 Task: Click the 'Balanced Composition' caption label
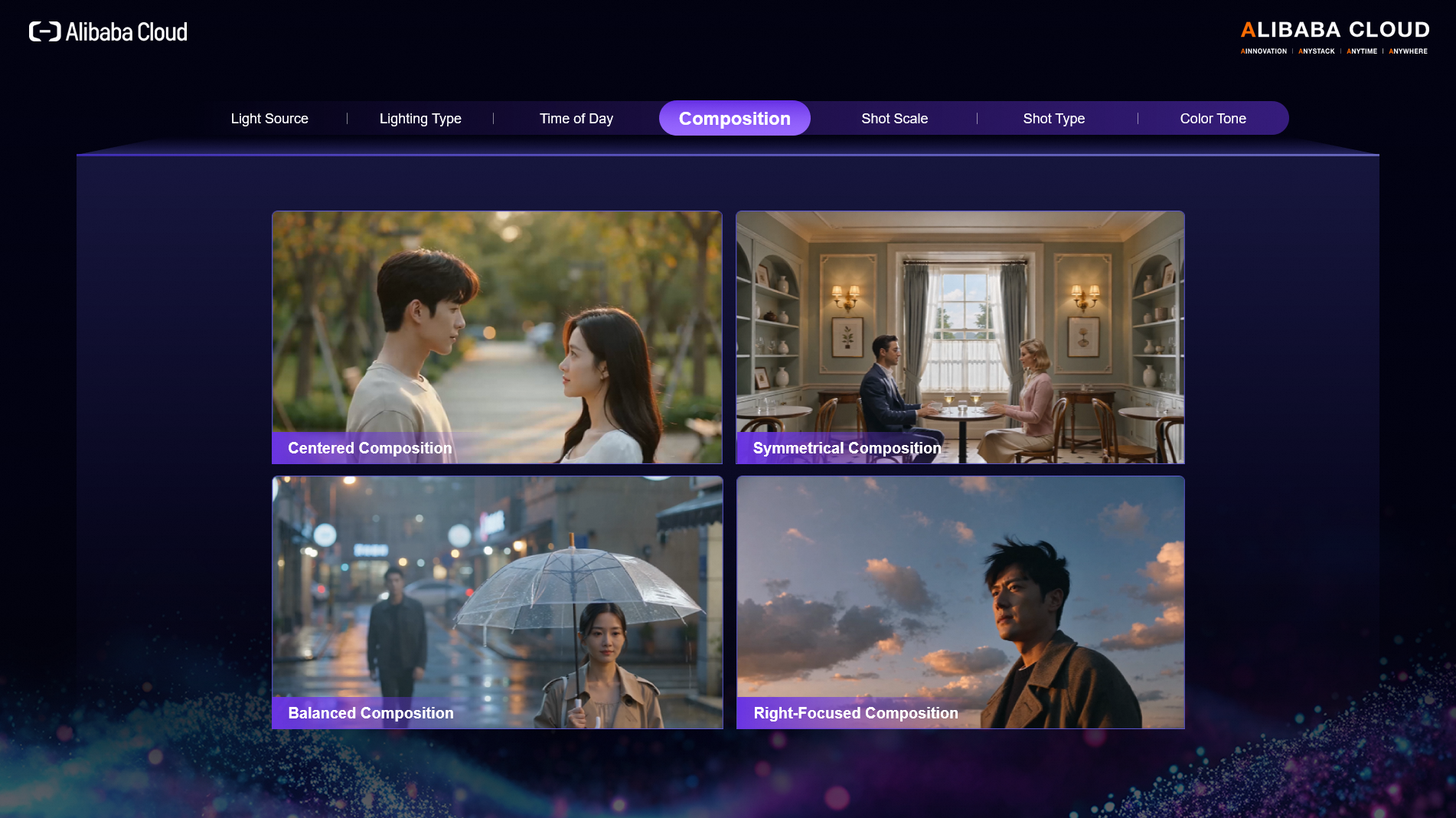(371, 713)
